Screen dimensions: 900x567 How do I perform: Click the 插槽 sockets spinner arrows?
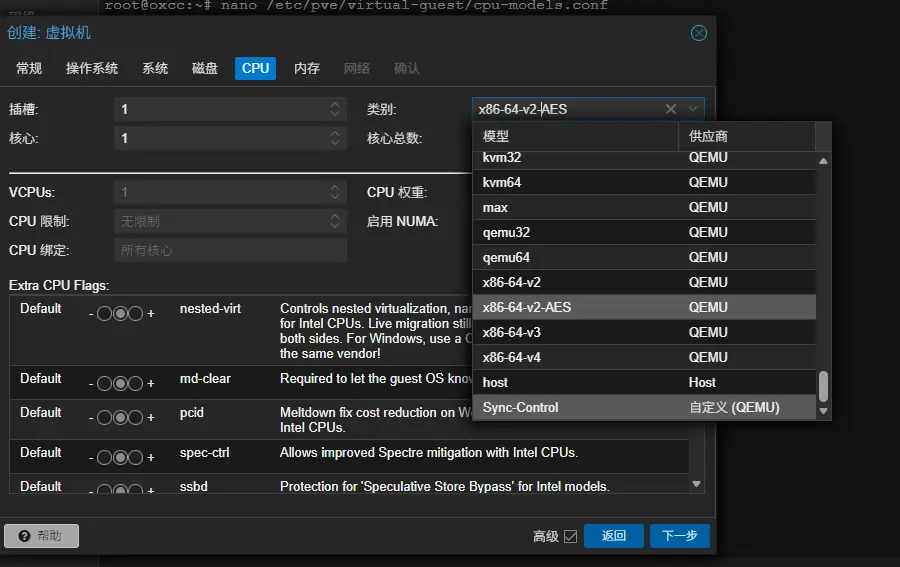(x=335, y=109)
